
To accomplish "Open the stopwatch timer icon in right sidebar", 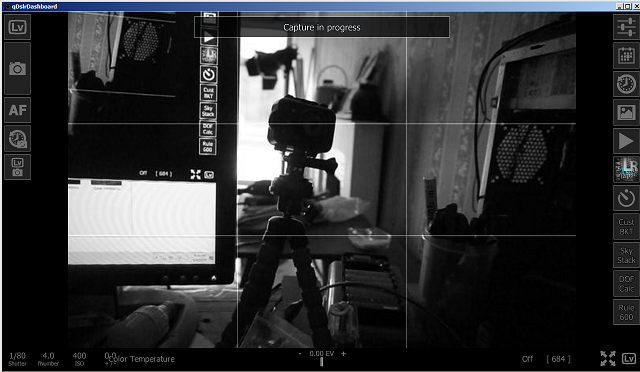I will [x=626, y=198].
